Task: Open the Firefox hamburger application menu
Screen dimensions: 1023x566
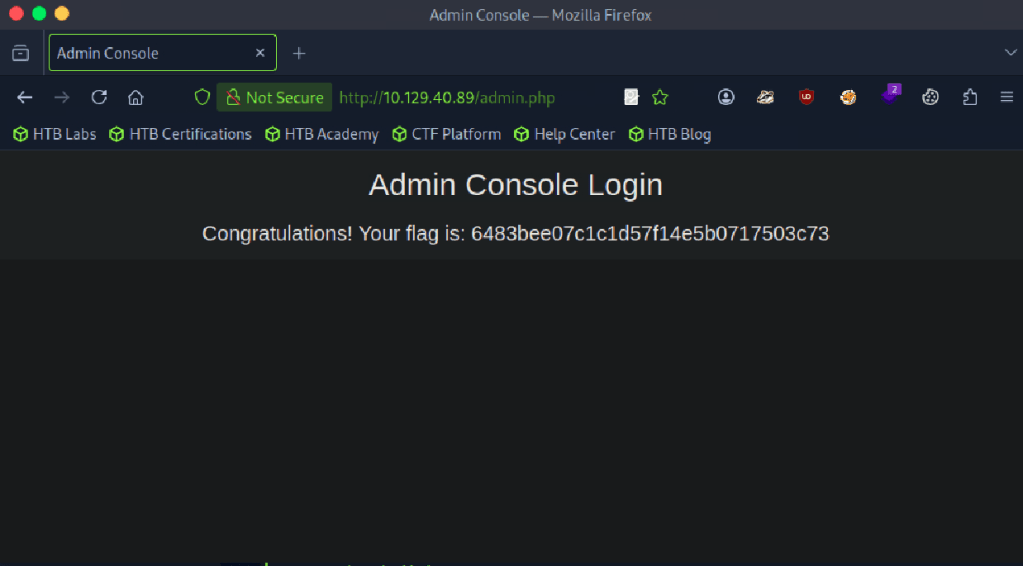Action: (x=1006, y=97)
